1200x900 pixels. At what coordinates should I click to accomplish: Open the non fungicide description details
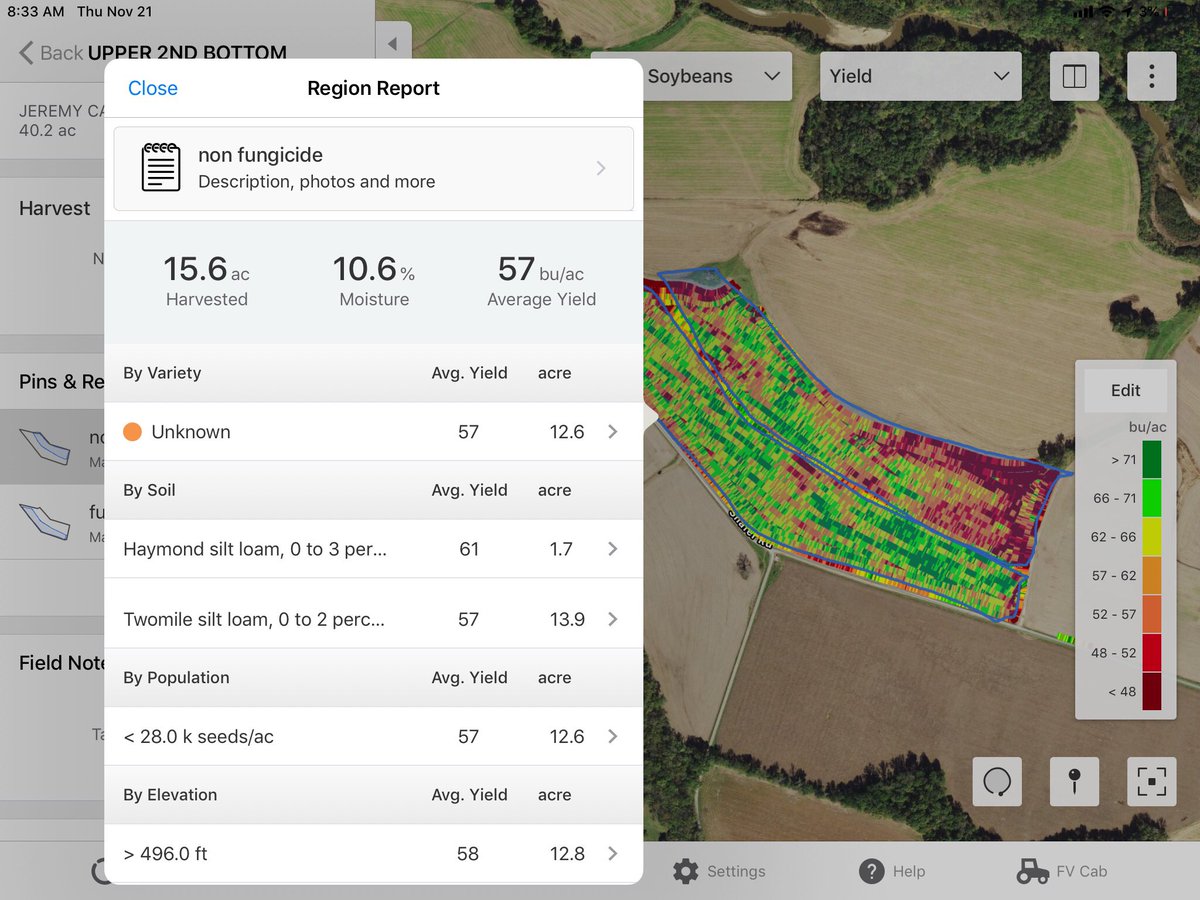600,168
